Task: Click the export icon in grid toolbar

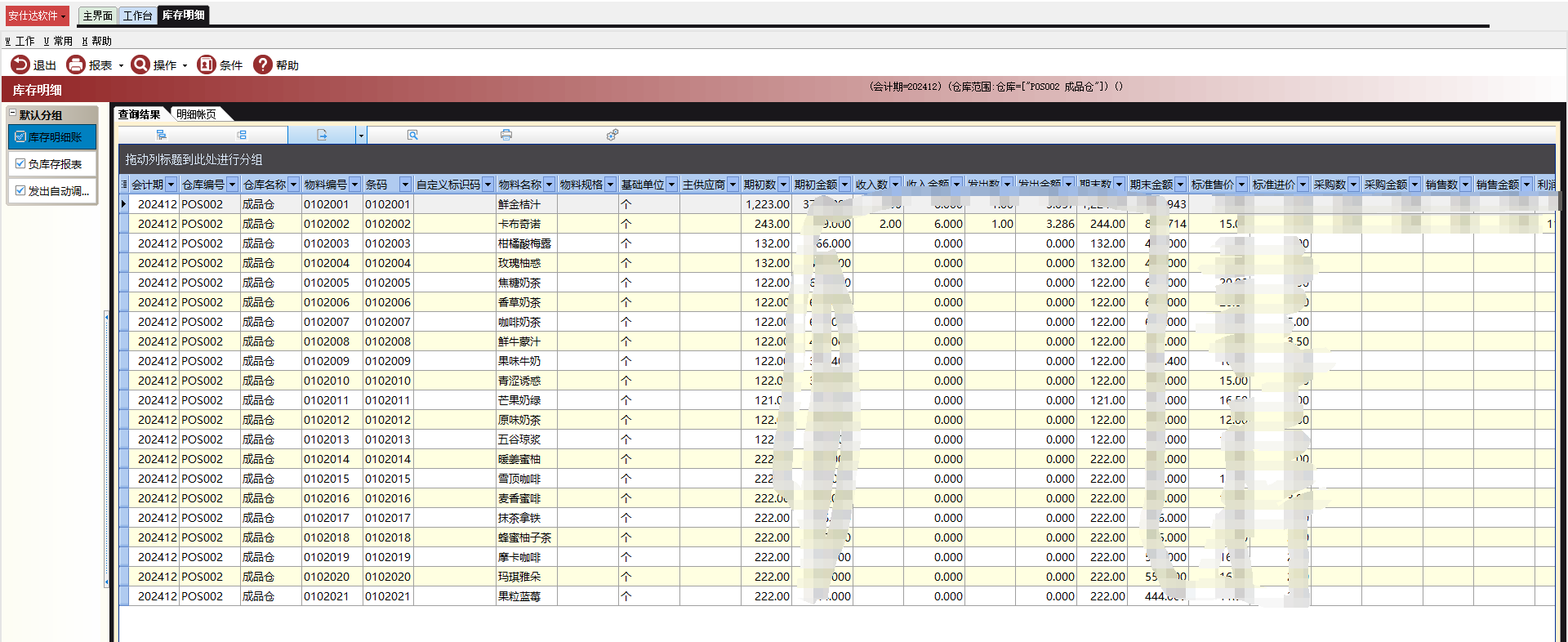Action: pyautogui.click(x=322, y=135)
